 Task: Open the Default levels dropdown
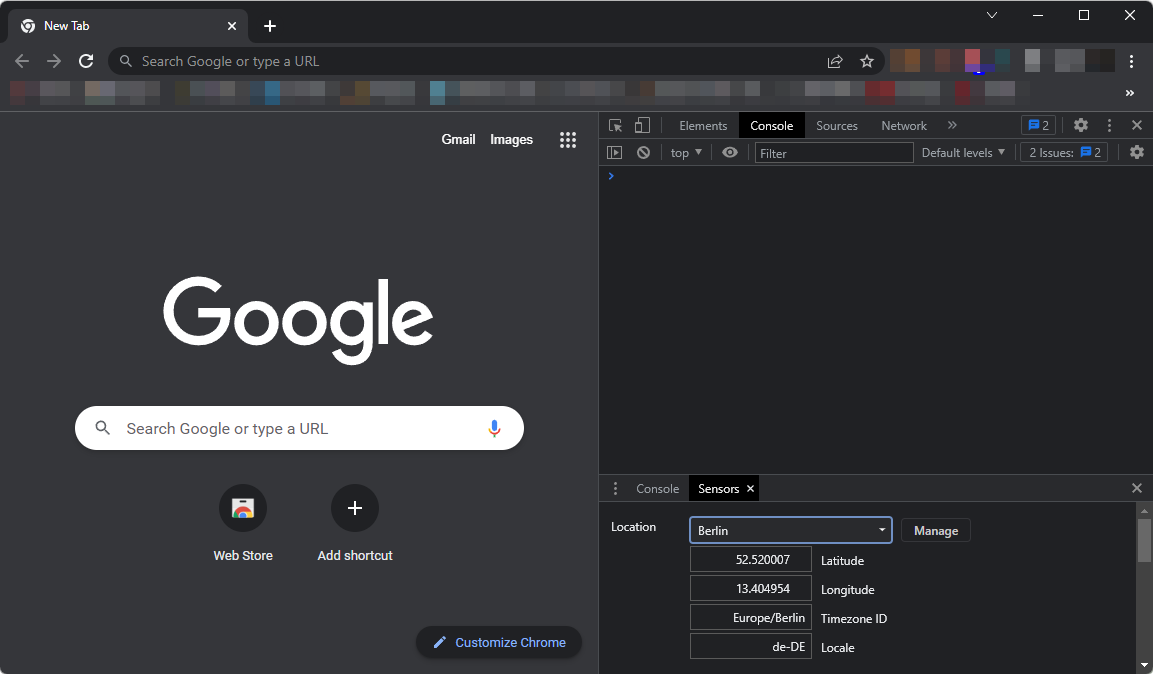point(962,152)
